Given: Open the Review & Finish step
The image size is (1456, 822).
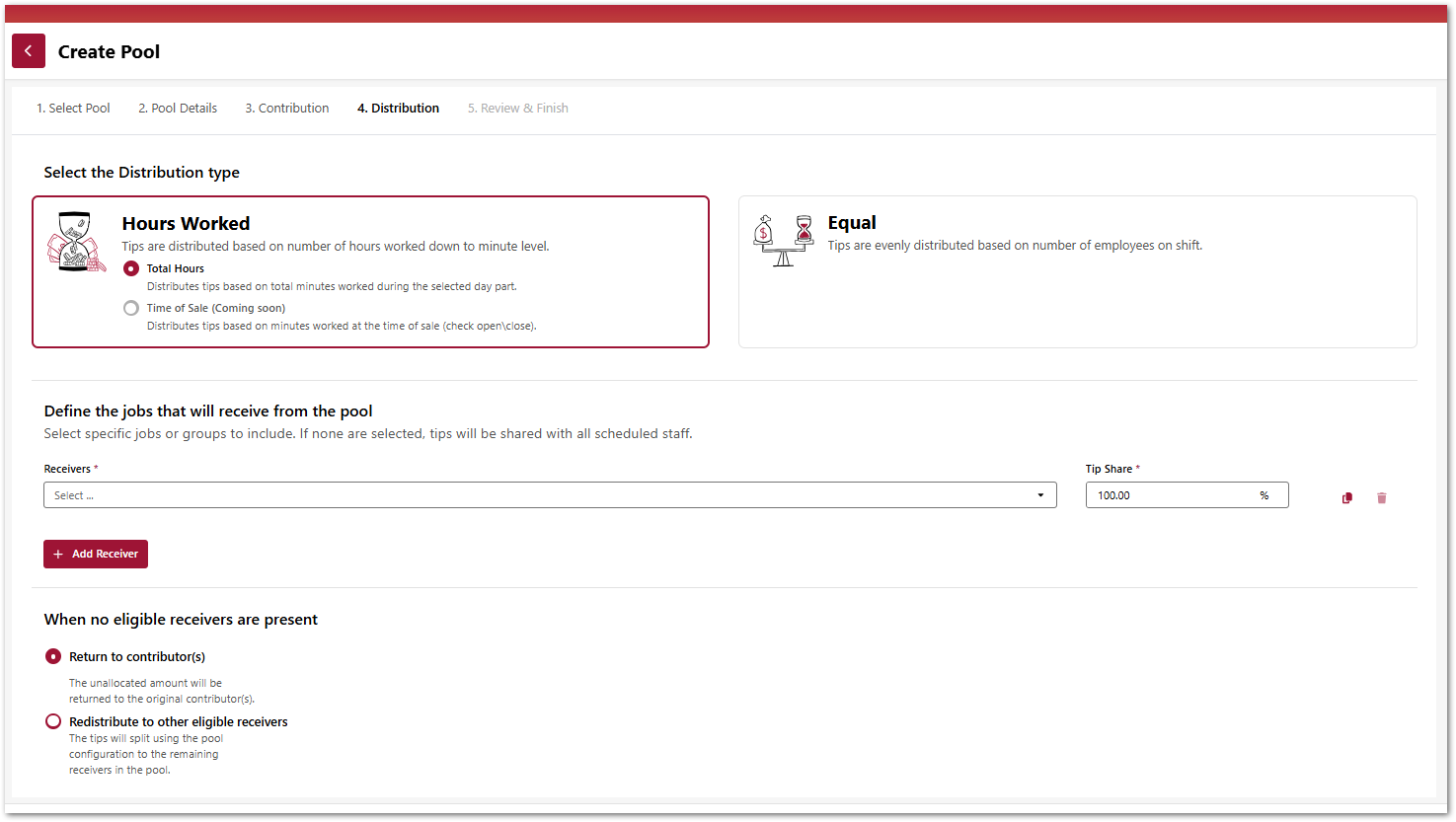Looking at the screenshot, I should tap(518, 109).
